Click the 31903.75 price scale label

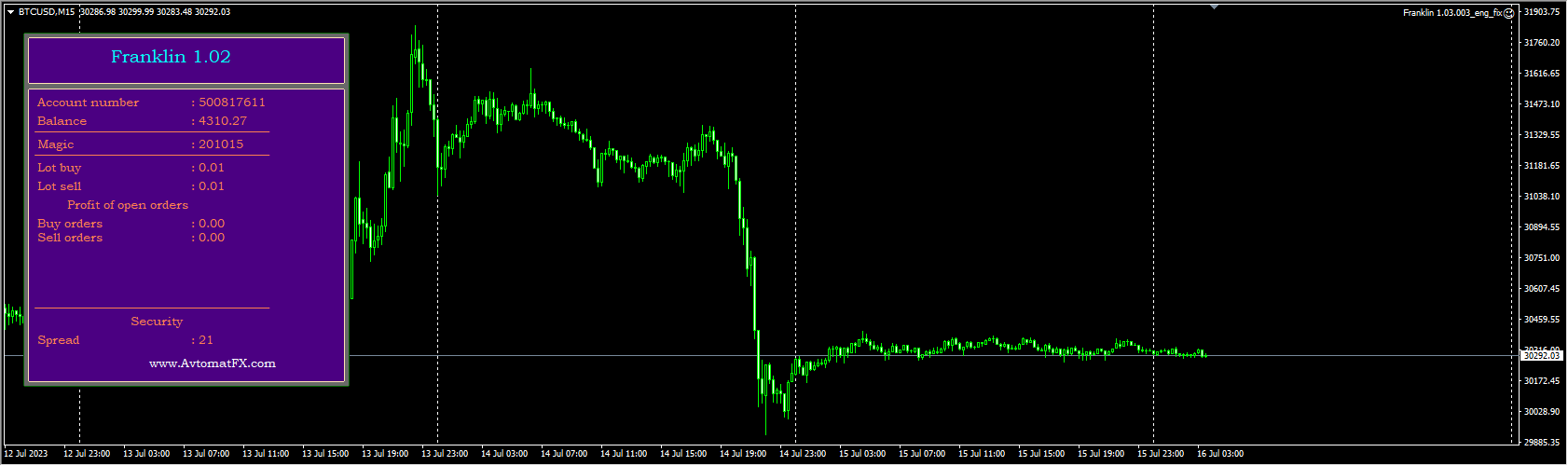[x=1542, y=12]
